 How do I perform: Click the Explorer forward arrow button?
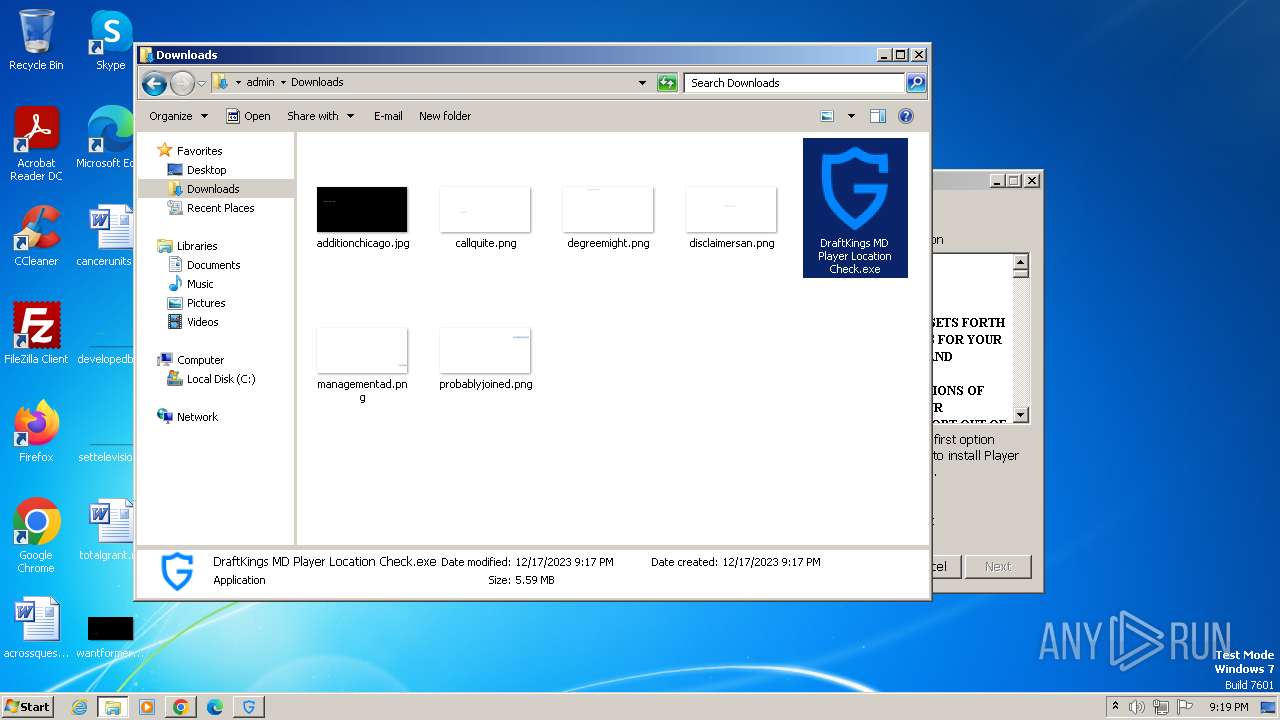click(182, 83)
